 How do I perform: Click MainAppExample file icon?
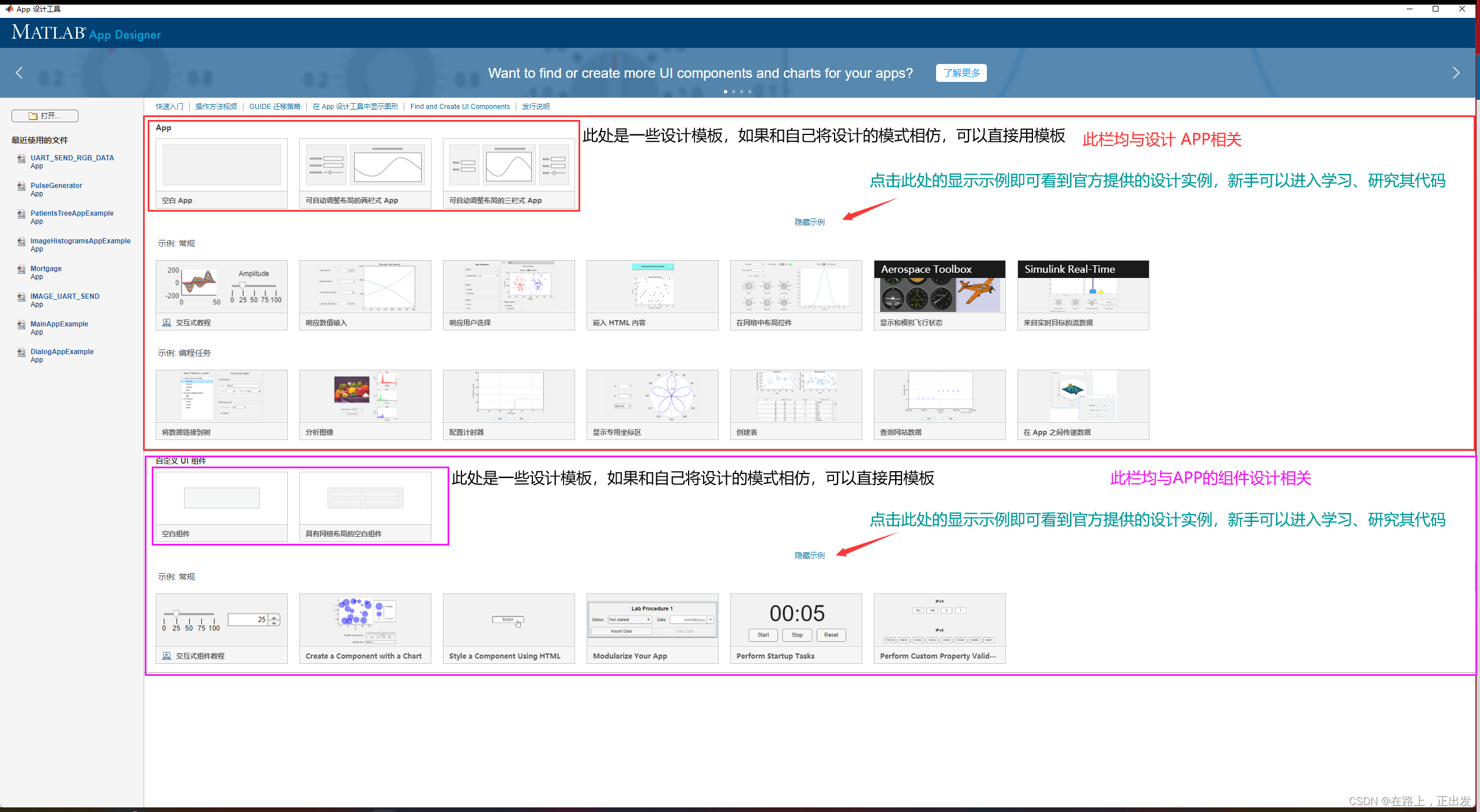tap(21, 325)
